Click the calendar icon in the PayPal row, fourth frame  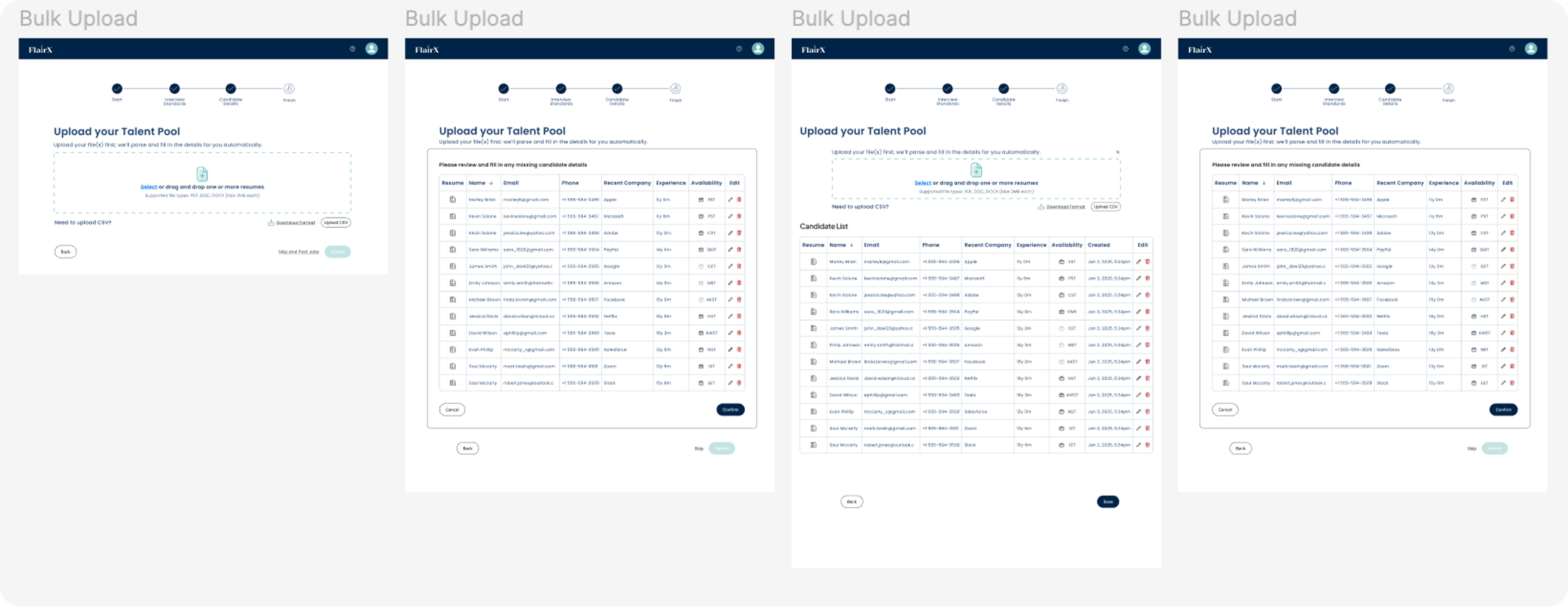1474,249
